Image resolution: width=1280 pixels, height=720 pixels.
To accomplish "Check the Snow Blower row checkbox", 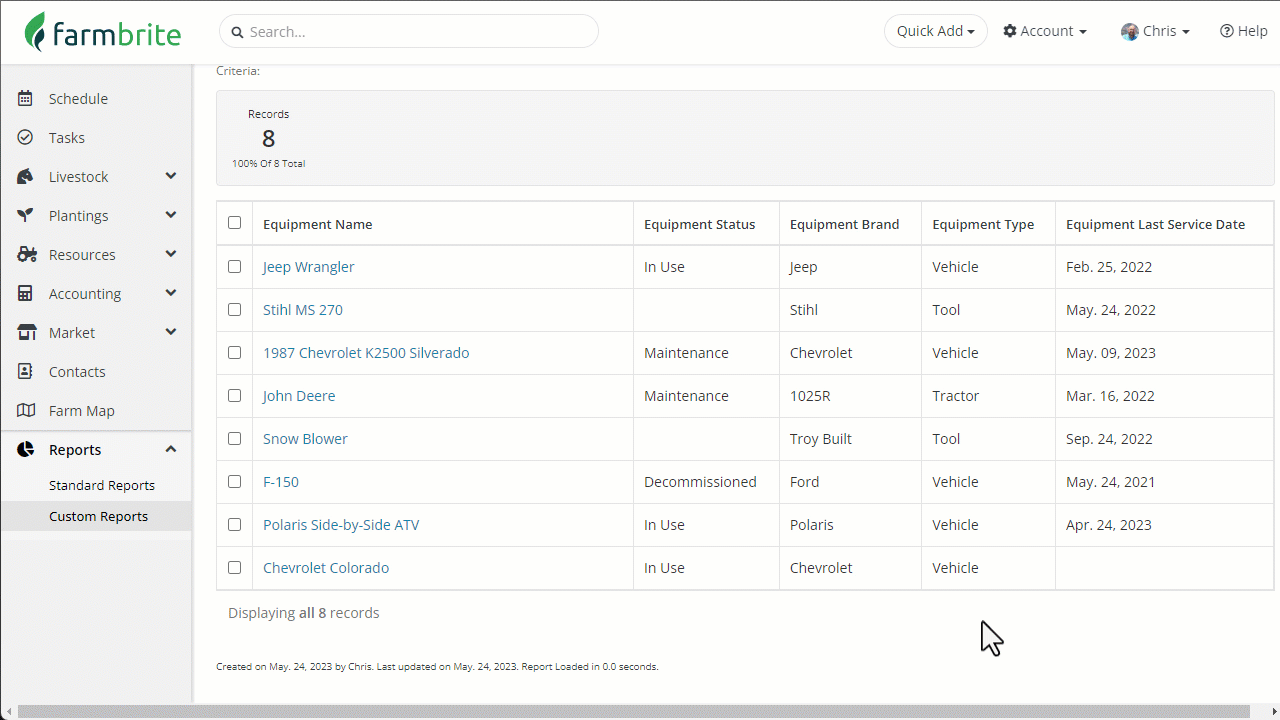I will pos(234,439).
